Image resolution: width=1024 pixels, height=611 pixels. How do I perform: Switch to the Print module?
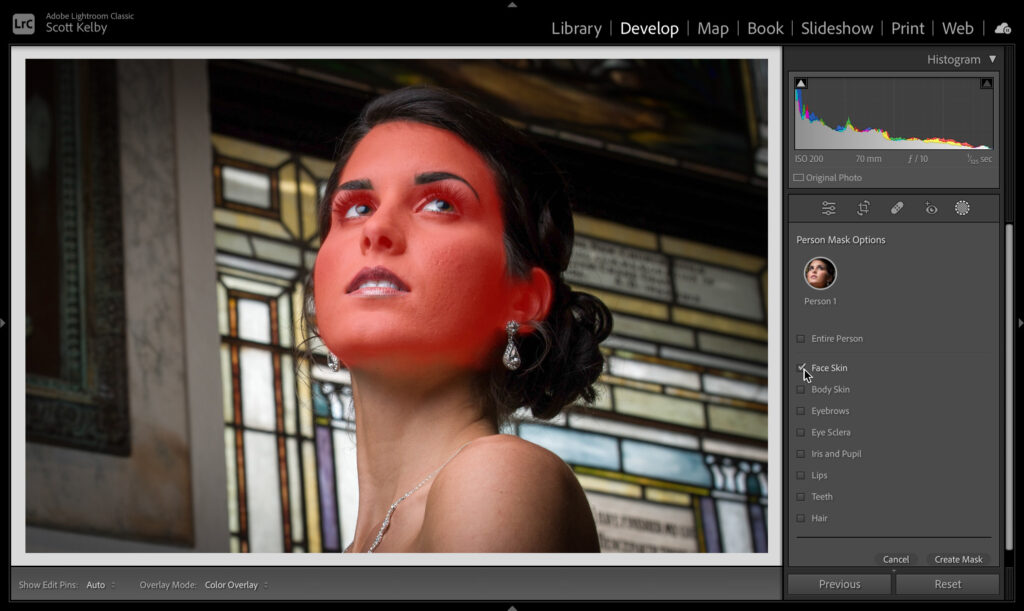[x=907, y=29]
